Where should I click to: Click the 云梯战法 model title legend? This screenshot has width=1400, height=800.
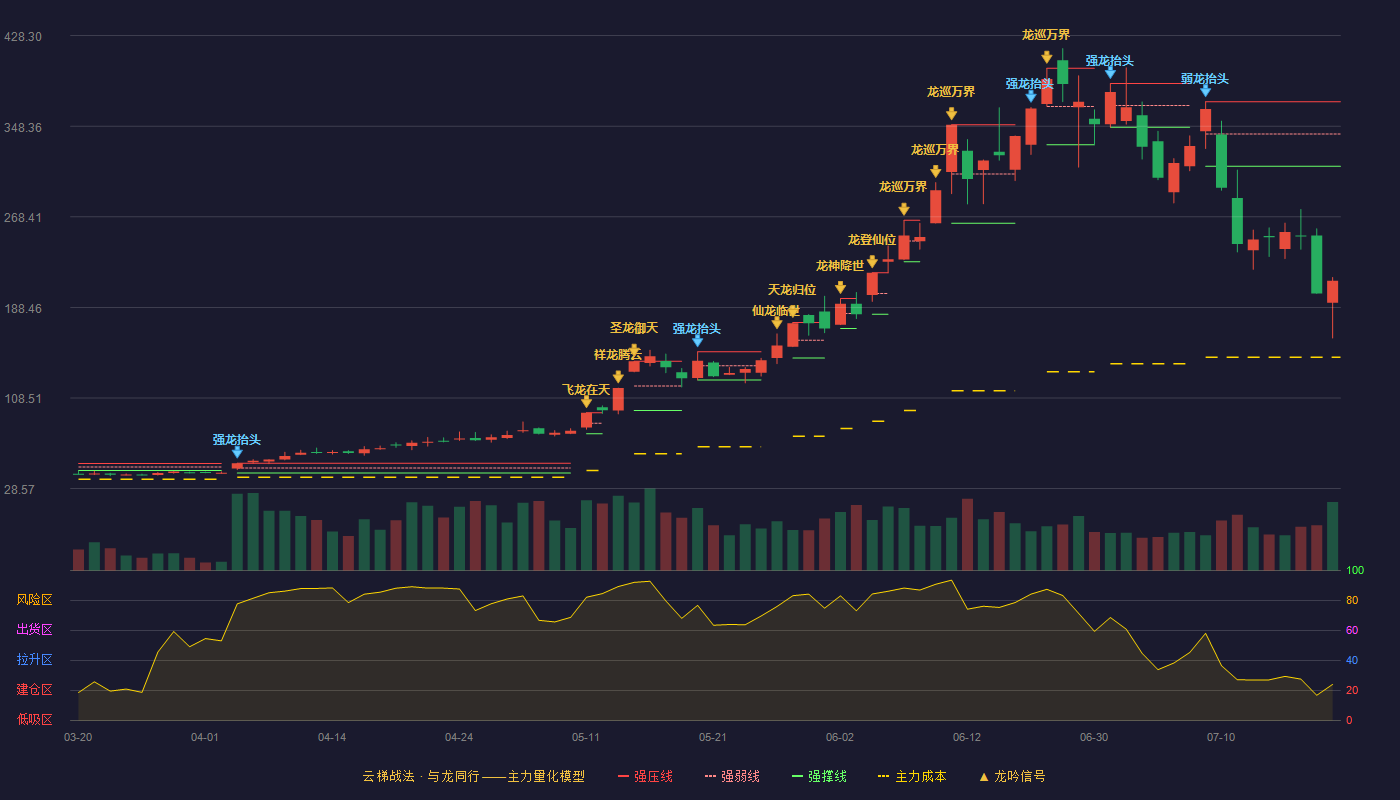click(474, 776)
